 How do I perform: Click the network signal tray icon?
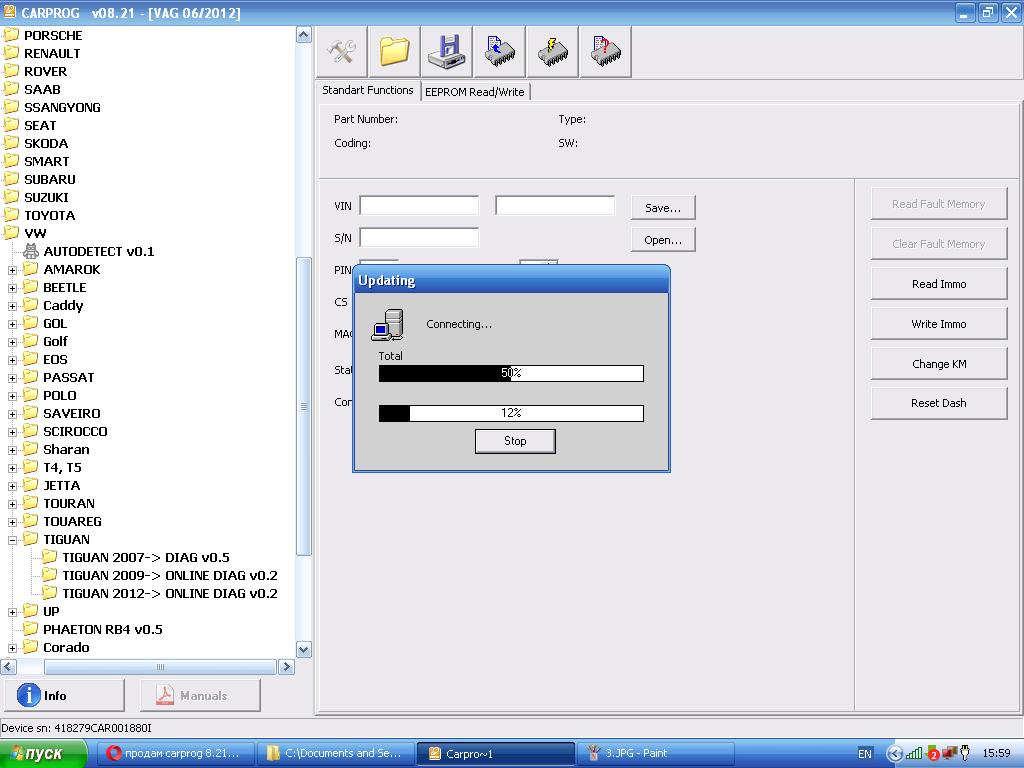tap(914, 753)
